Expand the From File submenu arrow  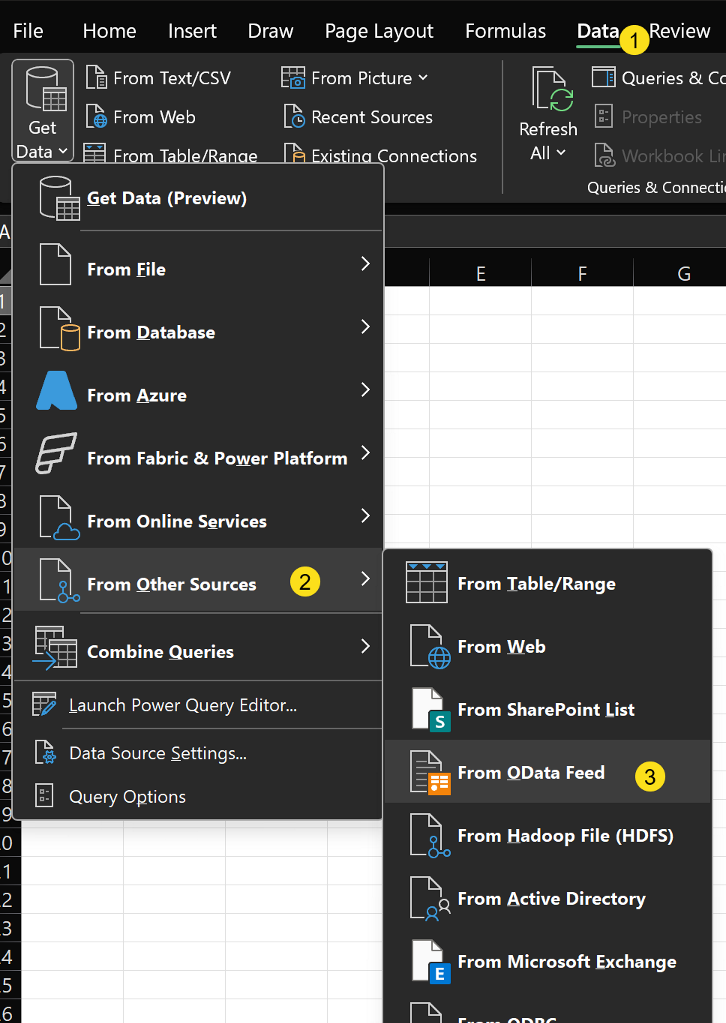click(x=365, y=264)
